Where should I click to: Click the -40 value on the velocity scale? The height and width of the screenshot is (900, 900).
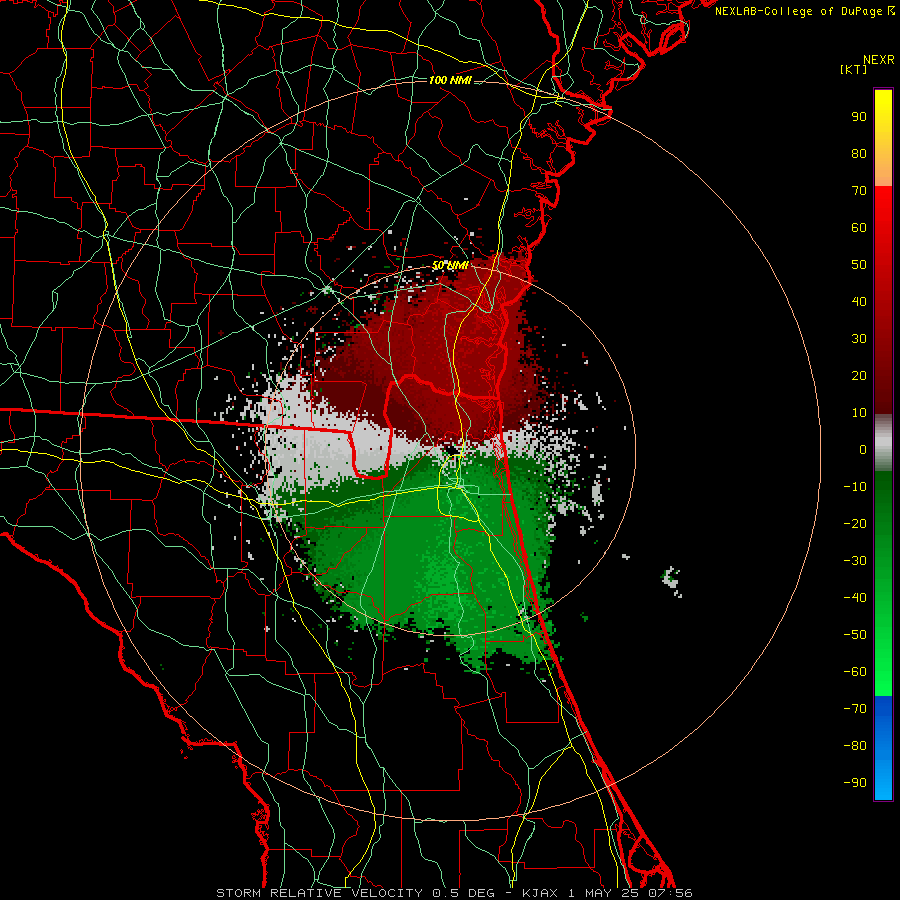(855, 598)
